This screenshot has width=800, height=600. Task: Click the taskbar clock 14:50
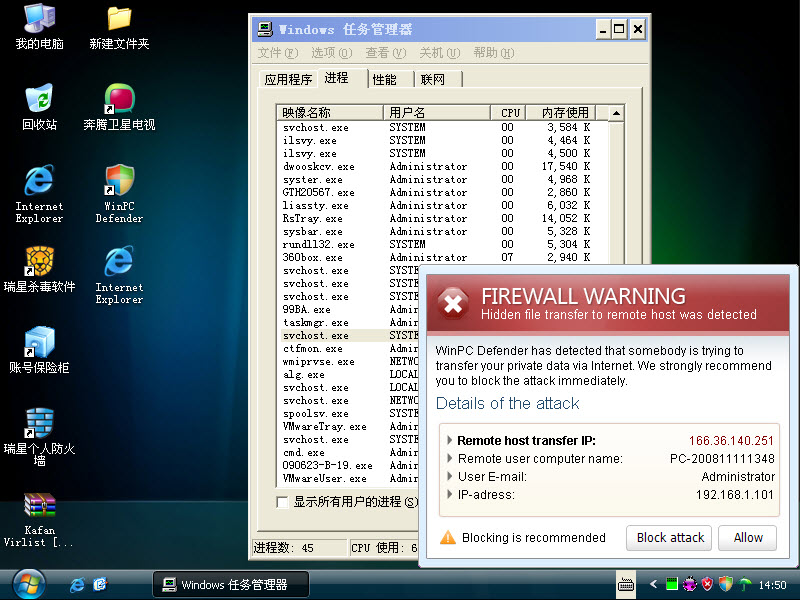tap(772, 585)
